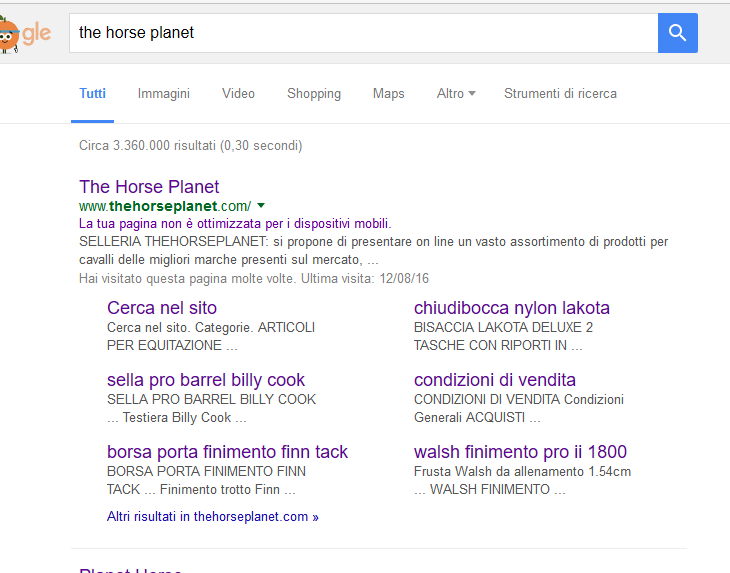Image resolution: width=730 pixels, height=573 pixels.
Task: Click the green www.thehorseplanet.com URL
Action: [x=164, y=206]
